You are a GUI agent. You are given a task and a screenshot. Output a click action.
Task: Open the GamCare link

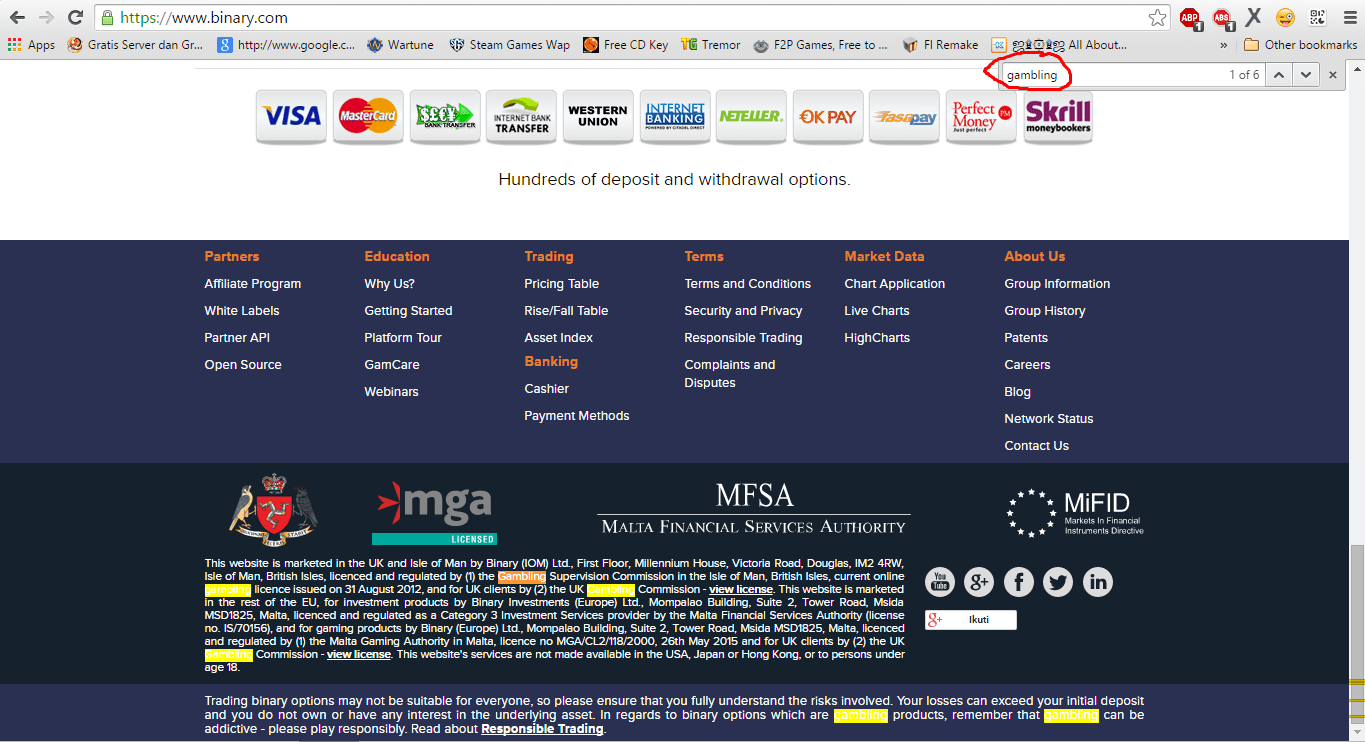(x=392, y=365)
